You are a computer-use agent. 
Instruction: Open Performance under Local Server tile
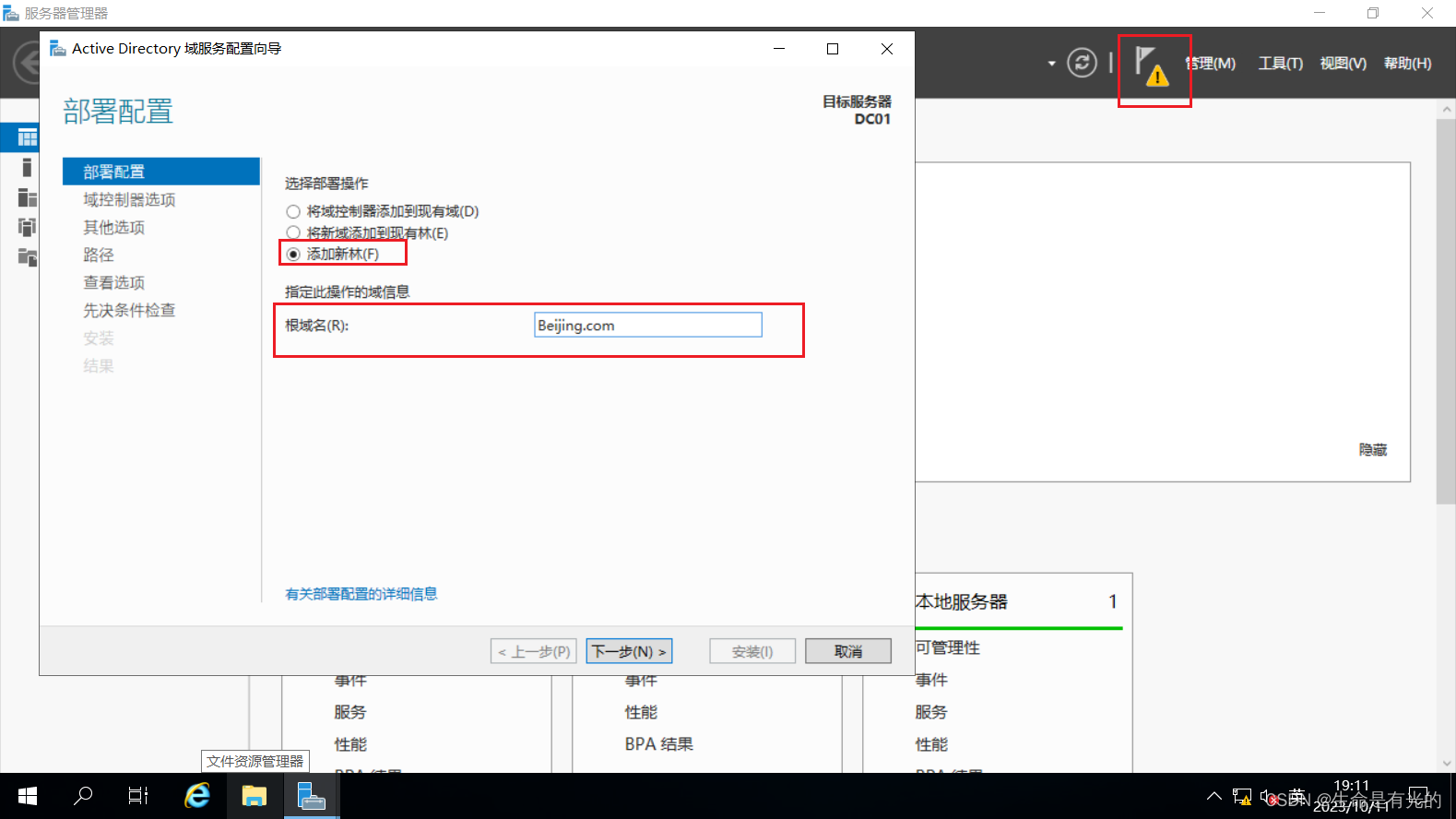coord(931,744)
